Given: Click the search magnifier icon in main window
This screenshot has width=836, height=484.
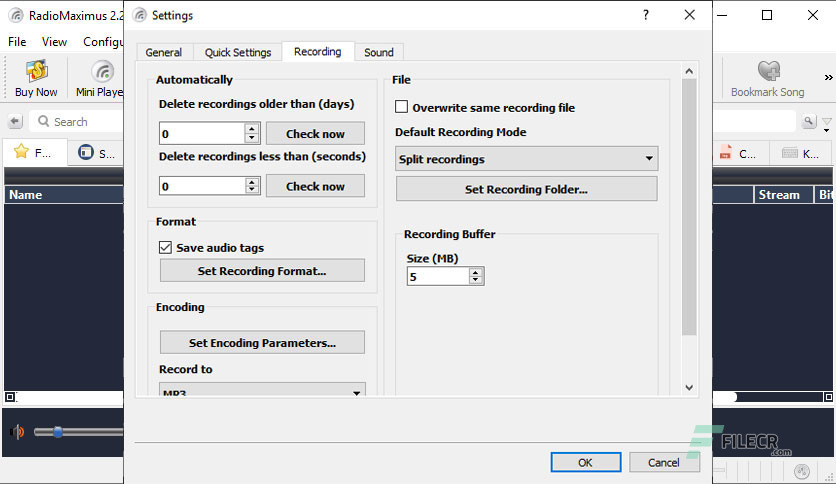Looking at the screenshot, I should [44, 122].
